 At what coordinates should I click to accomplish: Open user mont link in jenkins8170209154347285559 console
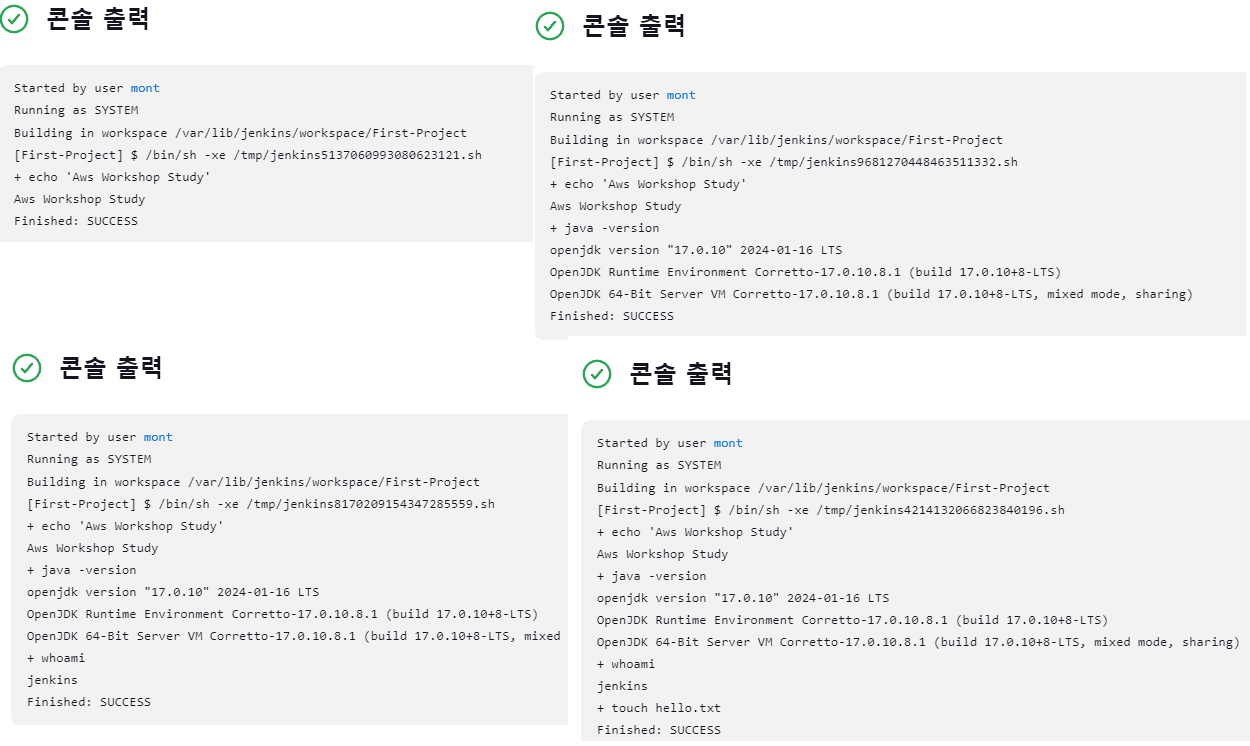click(158, 437)
